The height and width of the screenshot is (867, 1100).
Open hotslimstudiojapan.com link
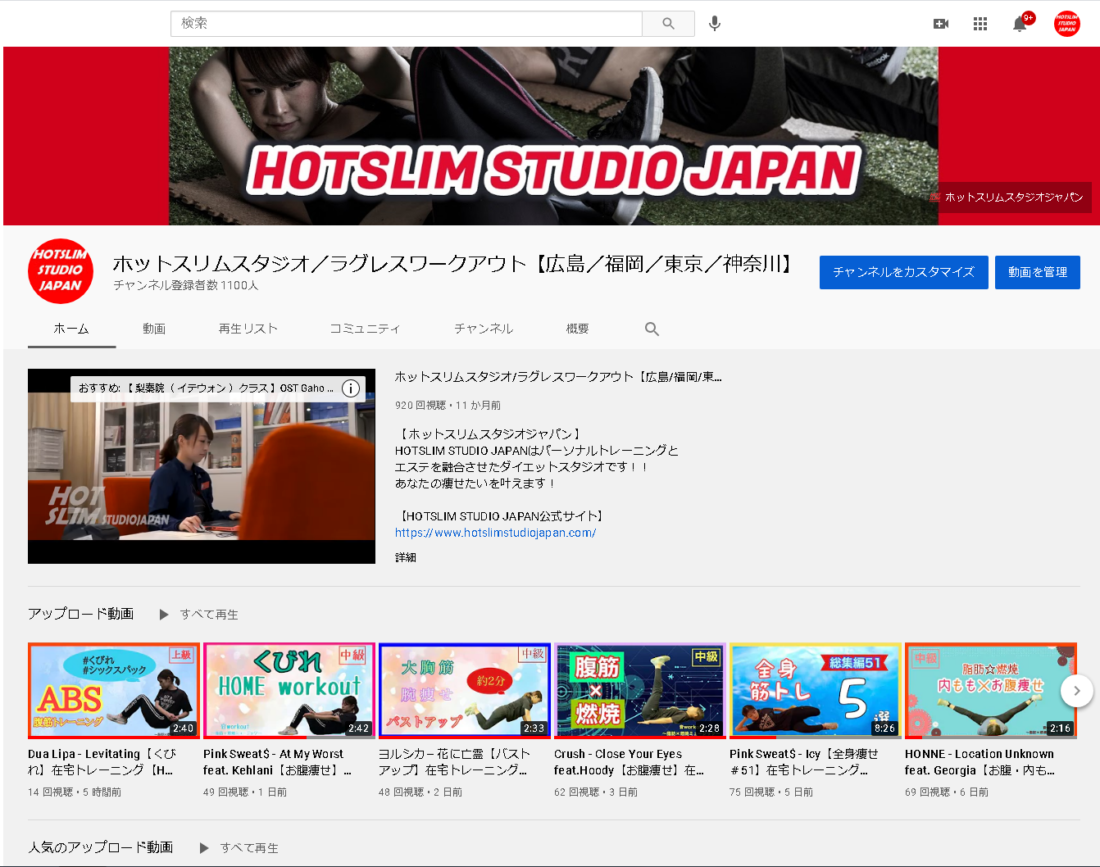495,532
